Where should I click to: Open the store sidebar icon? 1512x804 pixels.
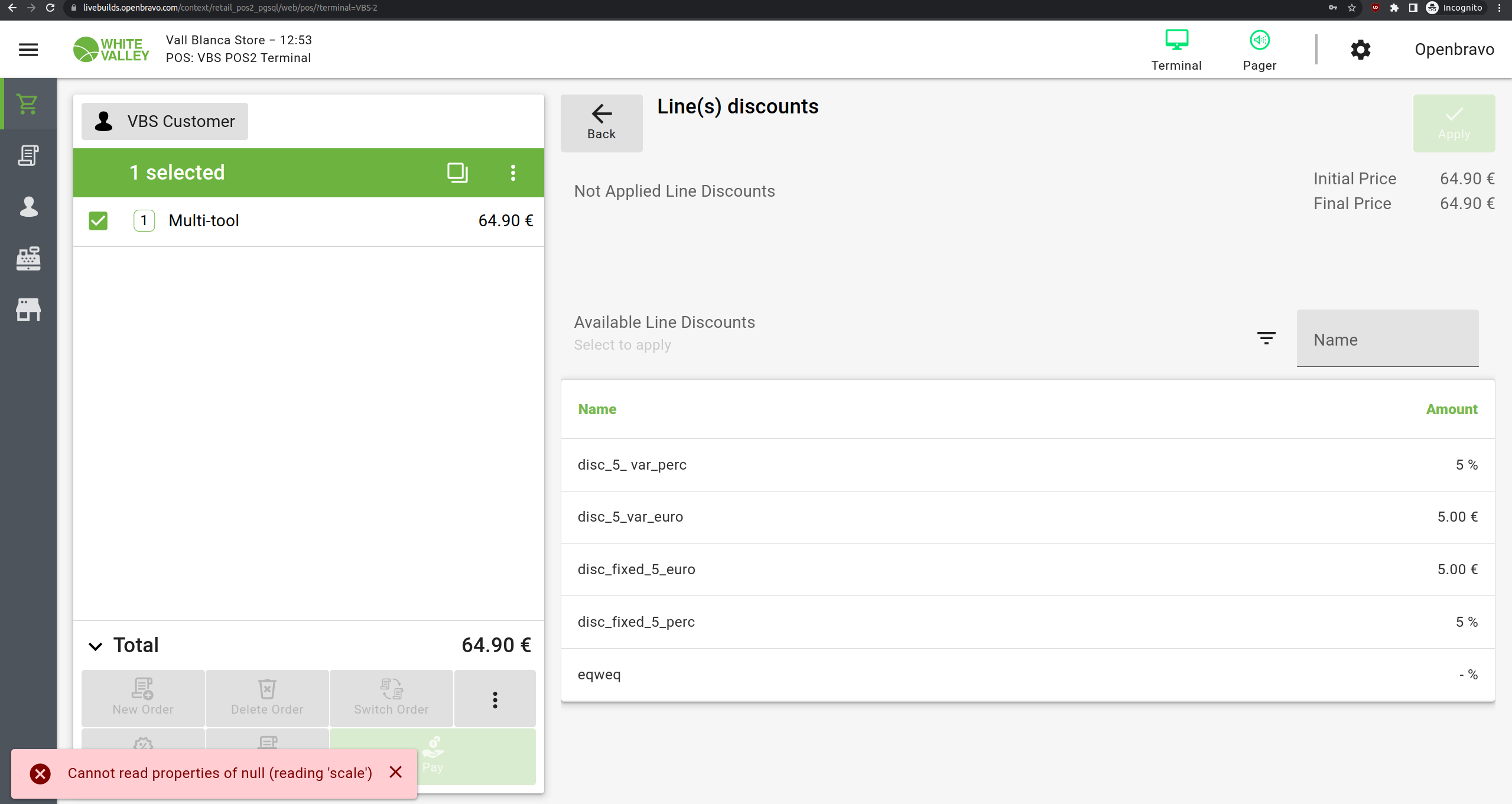(x=28, y=310)
